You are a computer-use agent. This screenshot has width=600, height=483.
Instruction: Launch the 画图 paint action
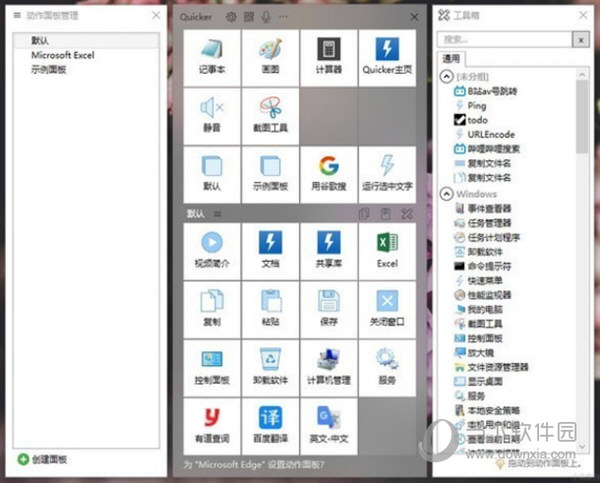[x=271, y=58]
